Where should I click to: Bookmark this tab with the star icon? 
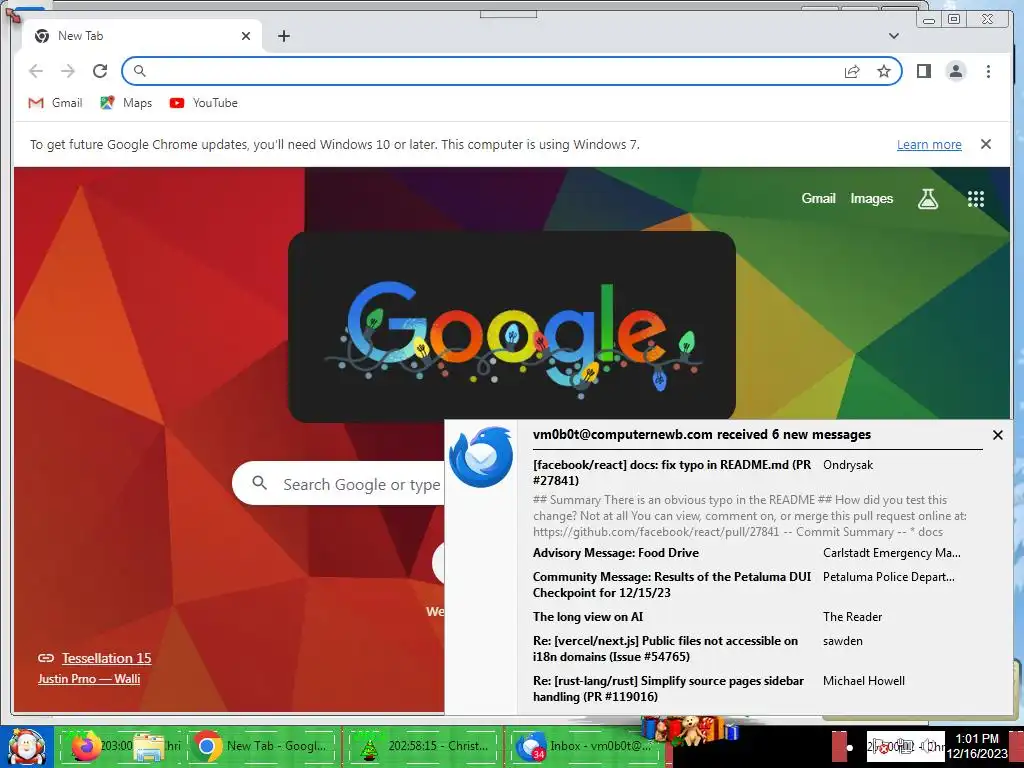tap(884, 71)
